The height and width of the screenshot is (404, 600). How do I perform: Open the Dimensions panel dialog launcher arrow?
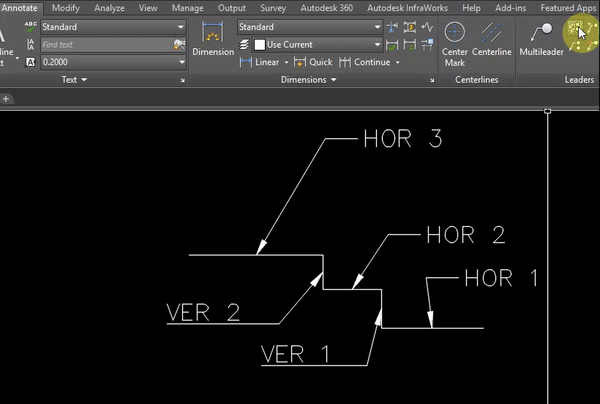coord(432,80)
